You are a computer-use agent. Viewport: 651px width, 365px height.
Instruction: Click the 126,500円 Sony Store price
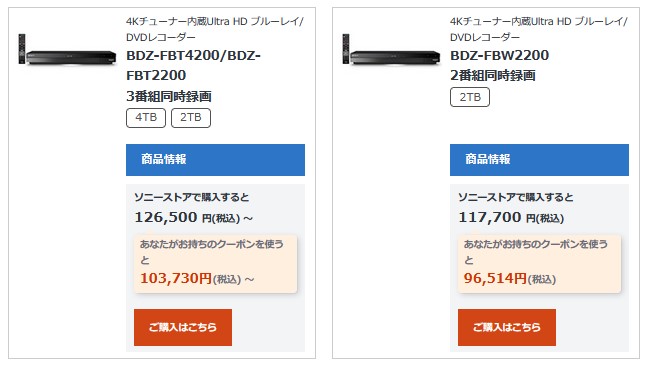[193, 217]
